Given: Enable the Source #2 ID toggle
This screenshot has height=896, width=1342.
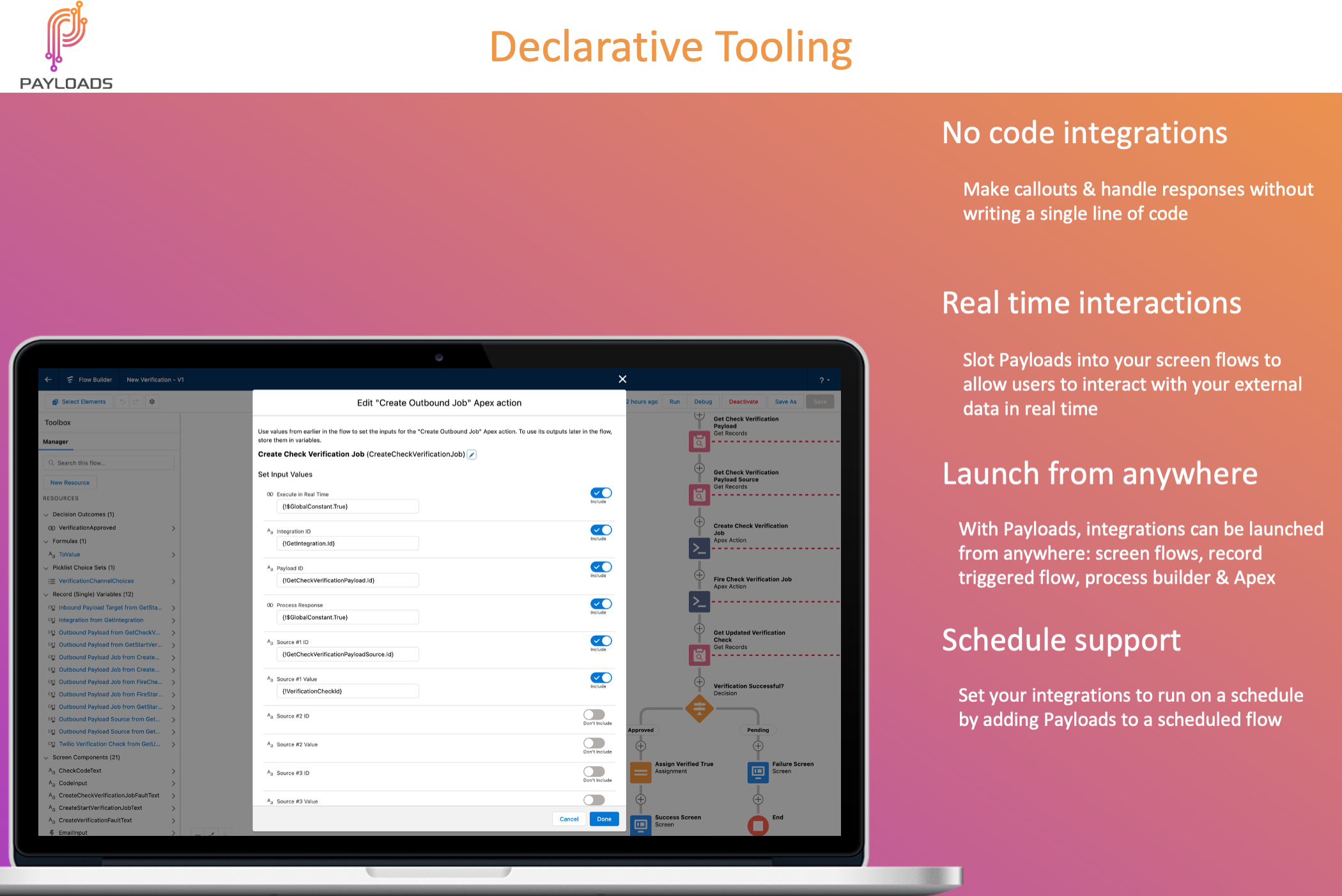Looking at the screenshot, I should [594, 715].
